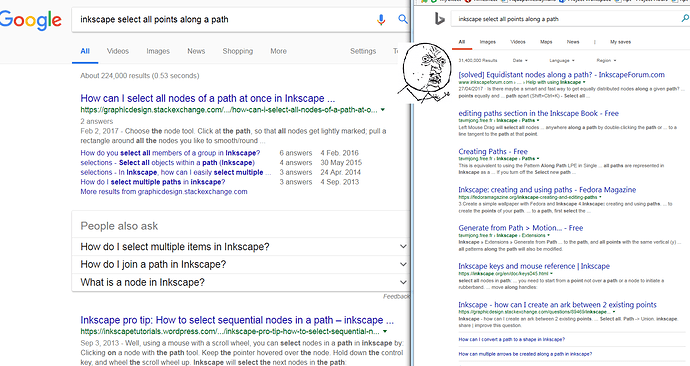Open the Bing Date filter dropdown

(520, 60)
